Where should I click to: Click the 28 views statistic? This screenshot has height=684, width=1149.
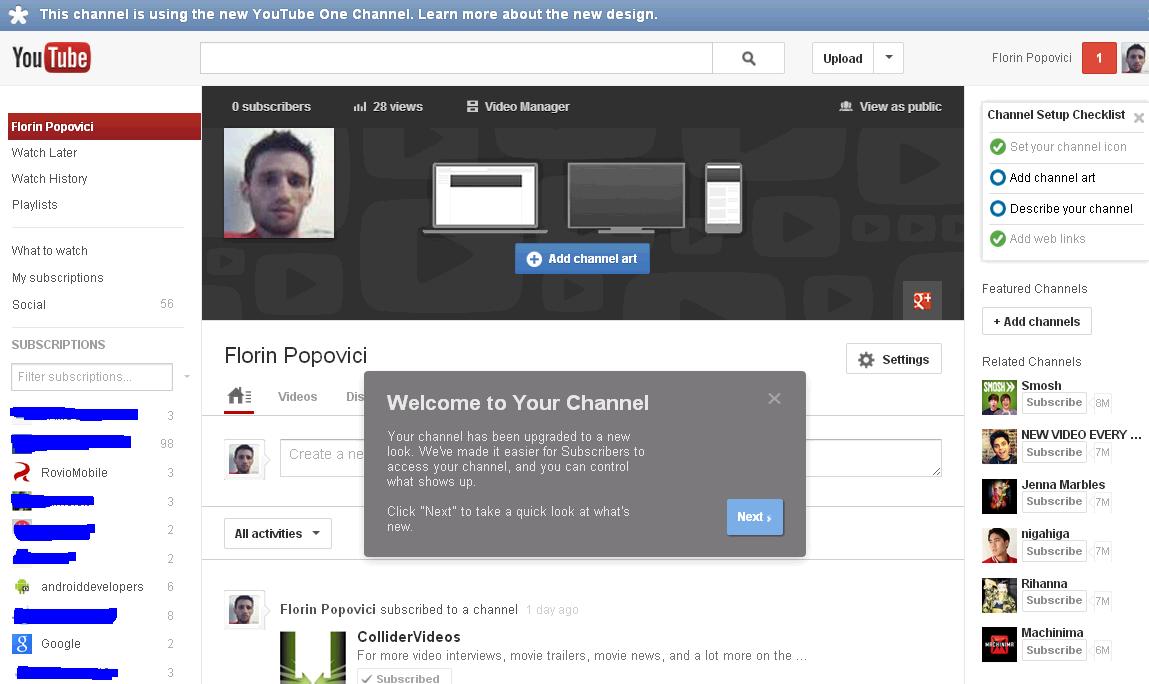click(x=388, y=106)
